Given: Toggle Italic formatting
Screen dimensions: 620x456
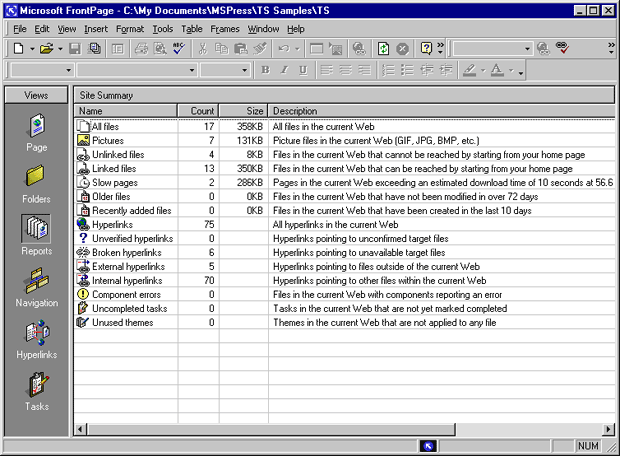Looking at the screenshot, I should (284, 70).
